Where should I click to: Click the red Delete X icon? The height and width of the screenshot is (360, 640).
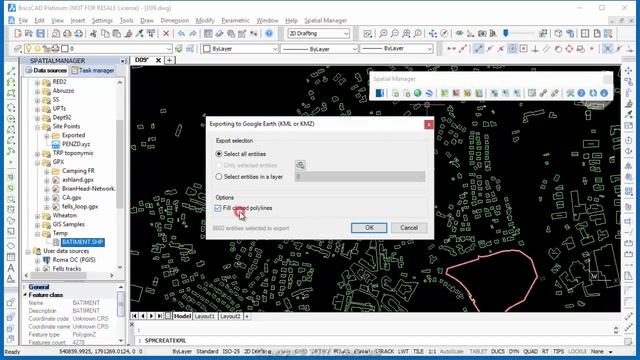point(166,33)
